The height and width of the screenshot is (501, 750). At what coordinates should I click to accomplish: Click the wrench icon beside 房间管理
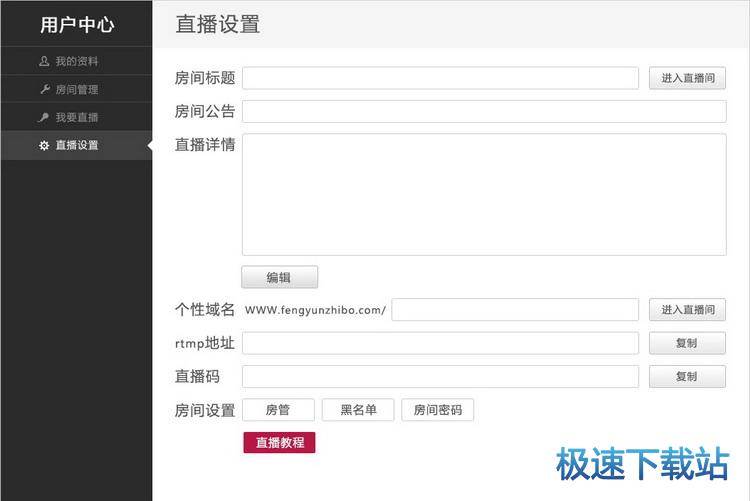pyautogui.click(x=45, y=89)
